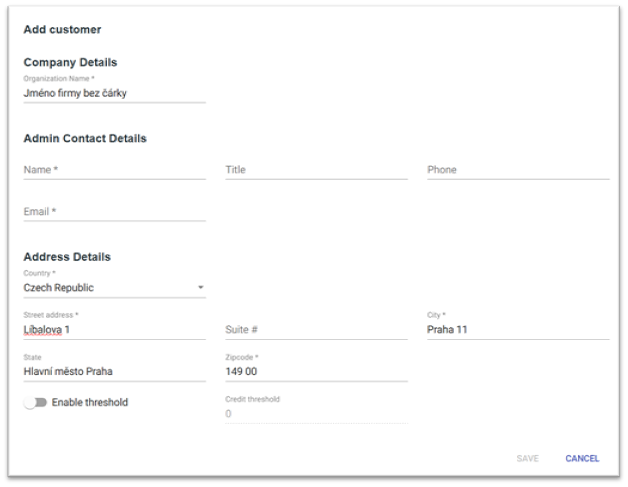Click the Address Details section heading
This screenshot has height=487, width=628.
[x=67, y=257]
